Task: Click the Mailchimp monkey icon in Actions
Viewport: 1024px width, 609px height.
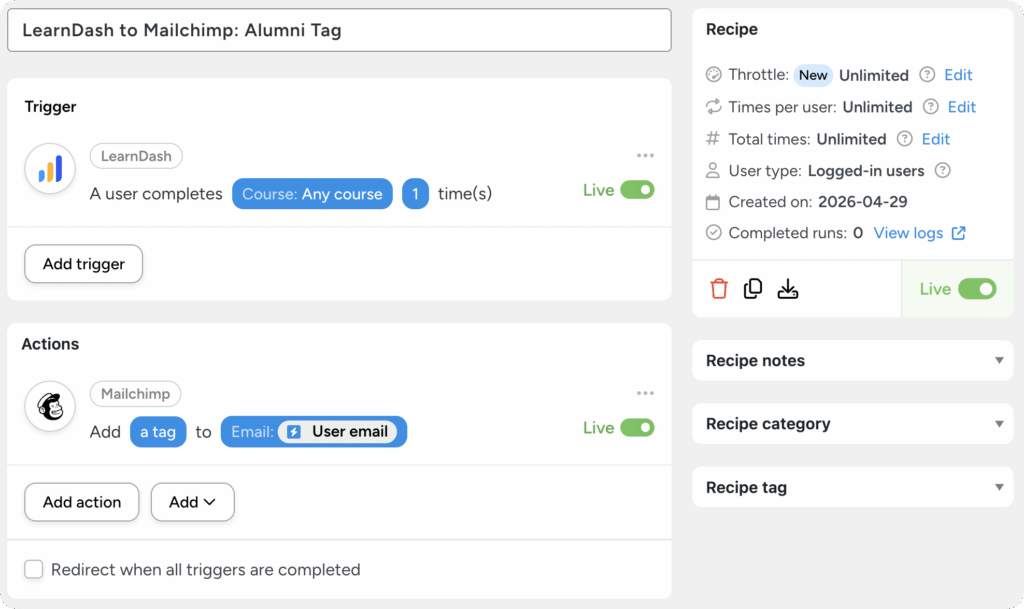Action: 50,406
